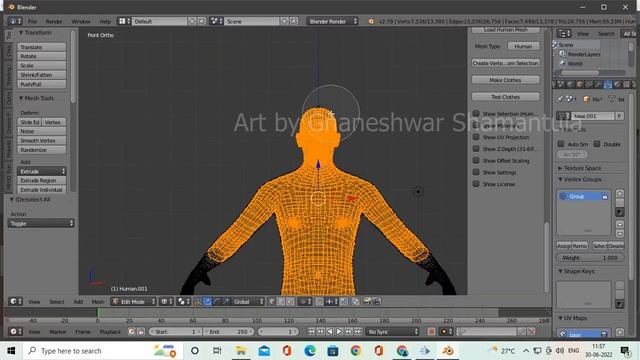Click the pivot point selector icon

pyautogui.click(x=182, y=301)
